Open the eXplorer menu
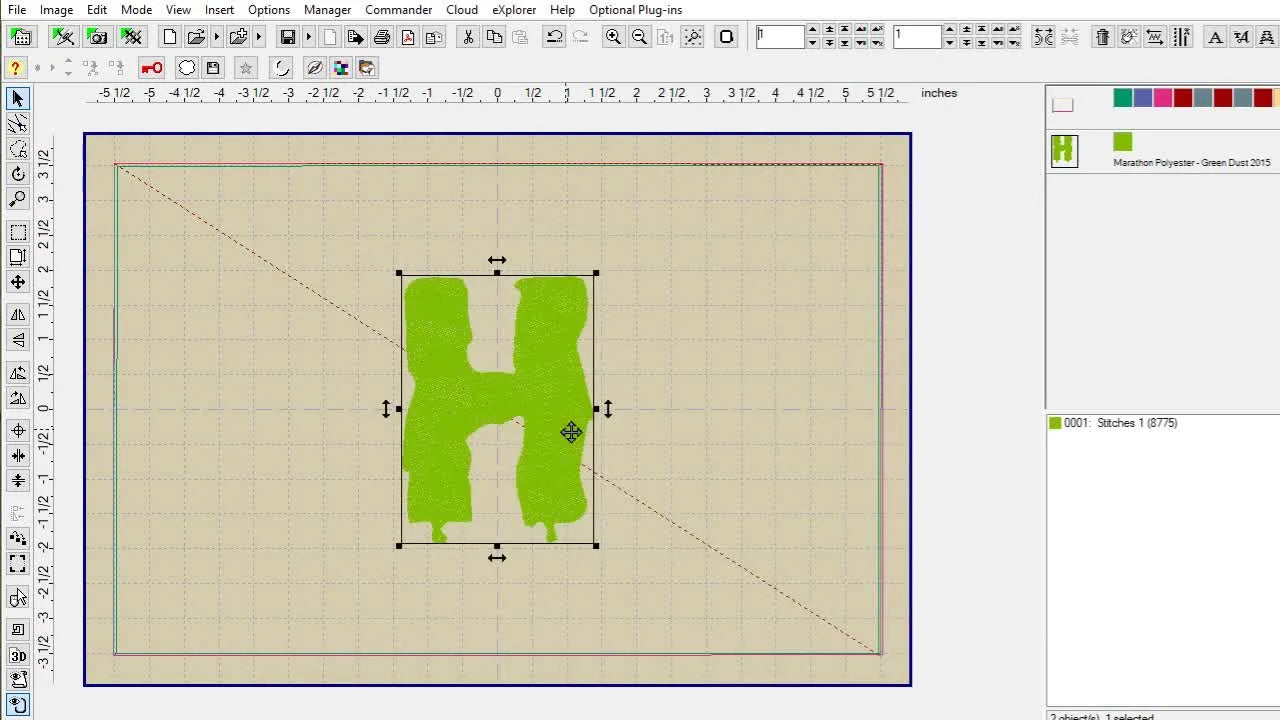Viewport: 1280px width, 720px height. click(x=514, y=9)
